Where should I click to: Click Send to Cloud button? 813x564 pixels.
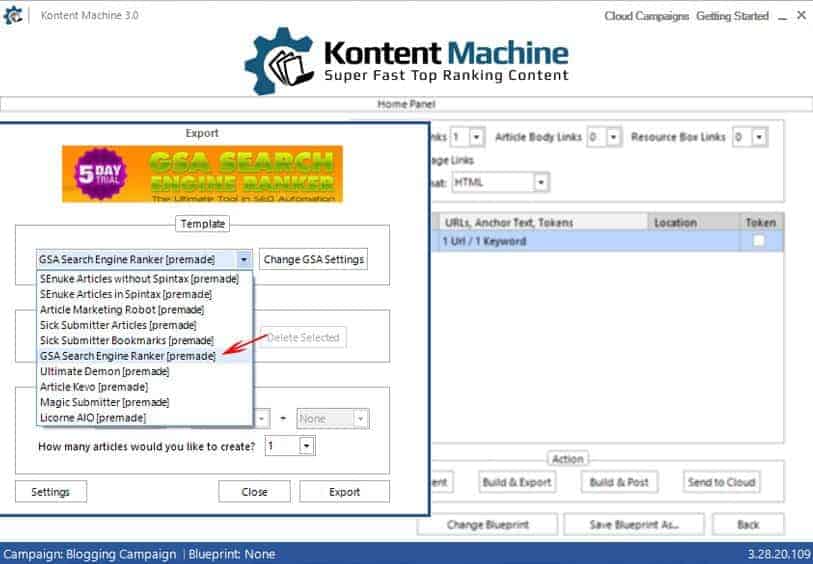tap(721, 482)
